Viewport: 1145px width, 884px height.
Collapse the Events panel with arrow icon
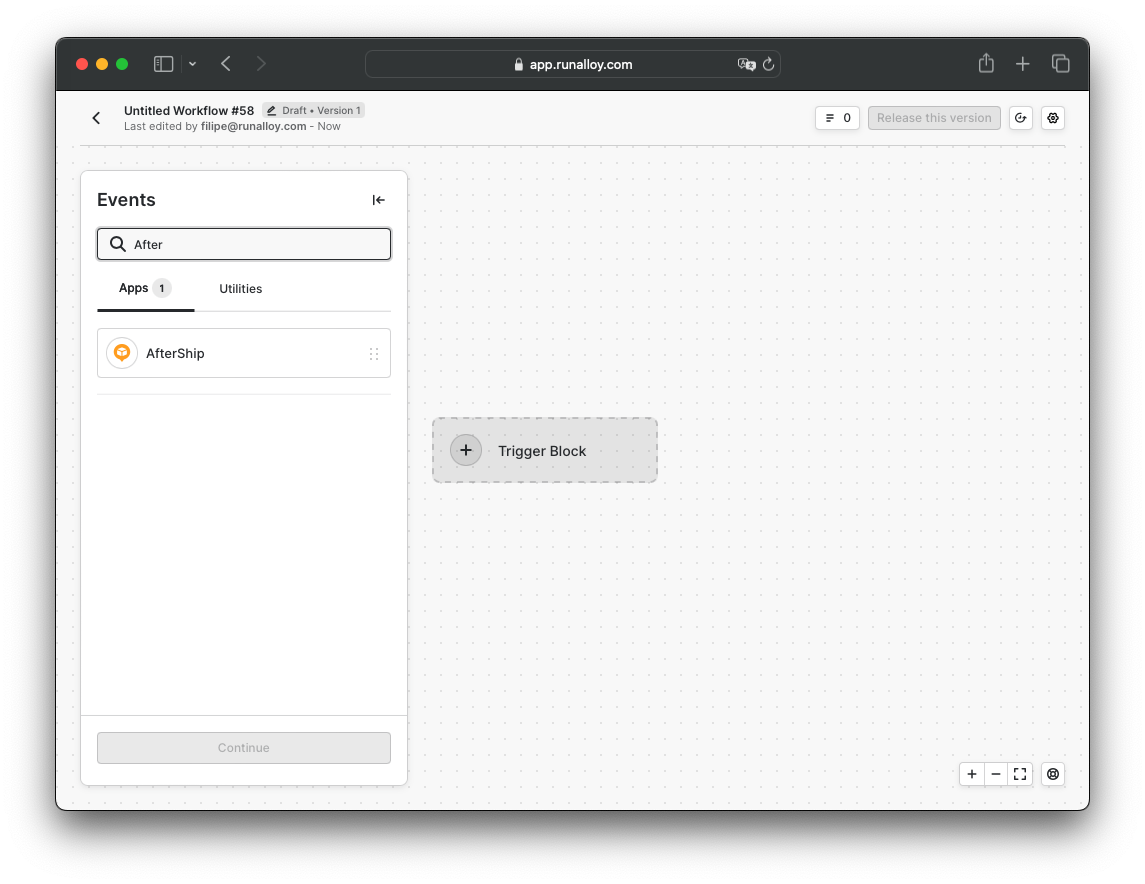point(378,200)
